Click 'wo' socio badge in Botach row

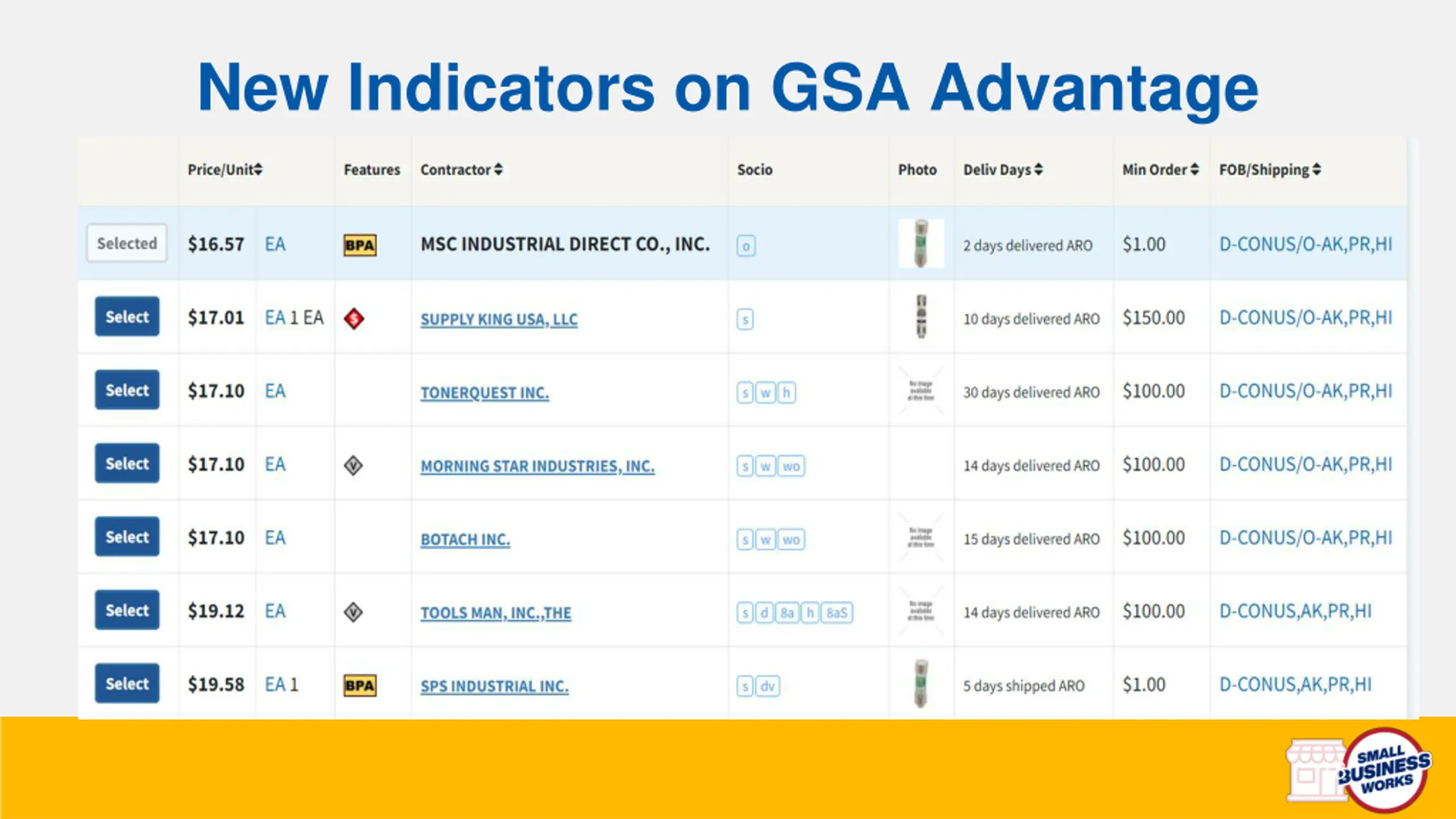791,540
